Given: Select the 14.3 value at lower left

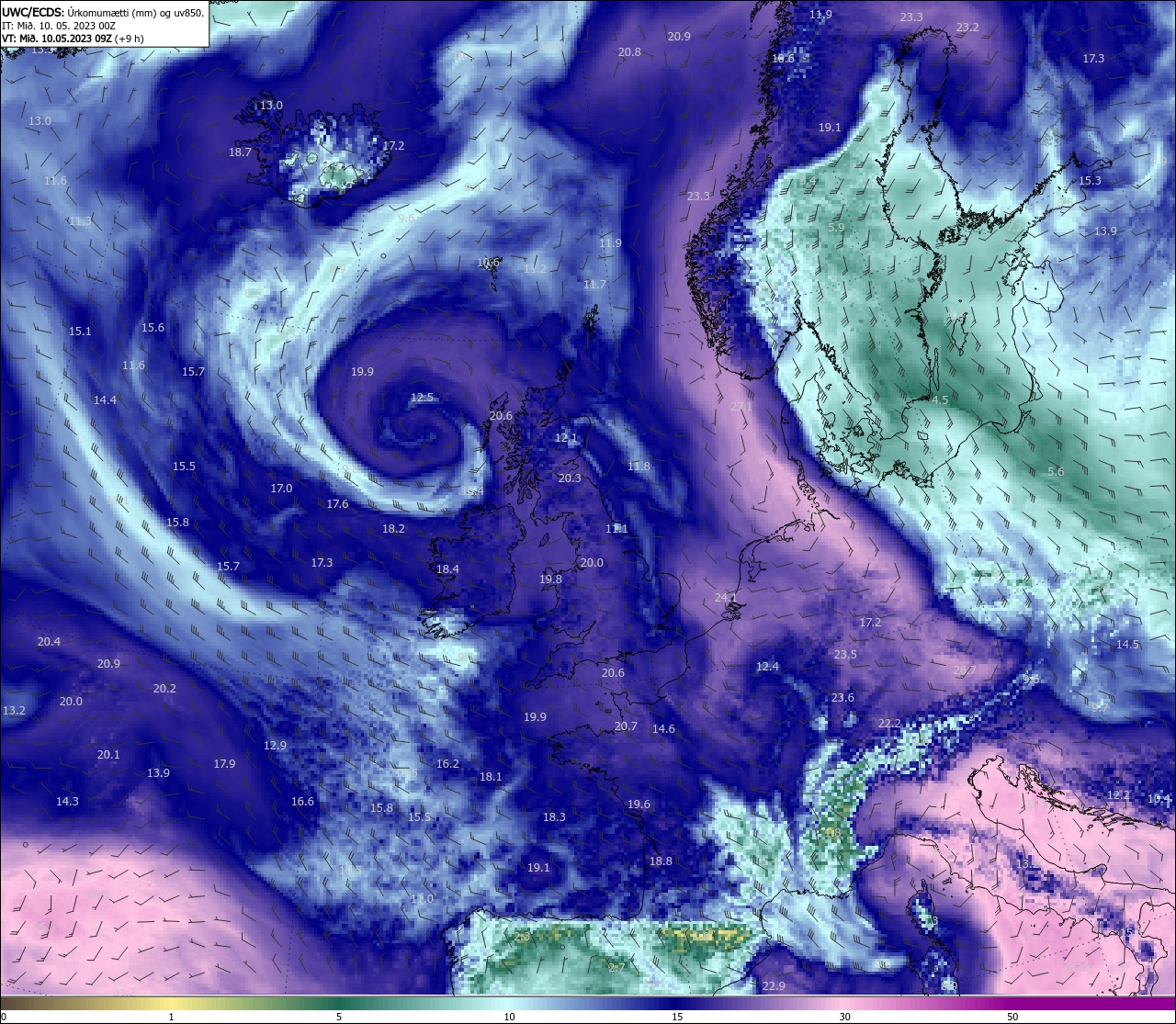Looking at the screenshot, I should tap(67, 802).
